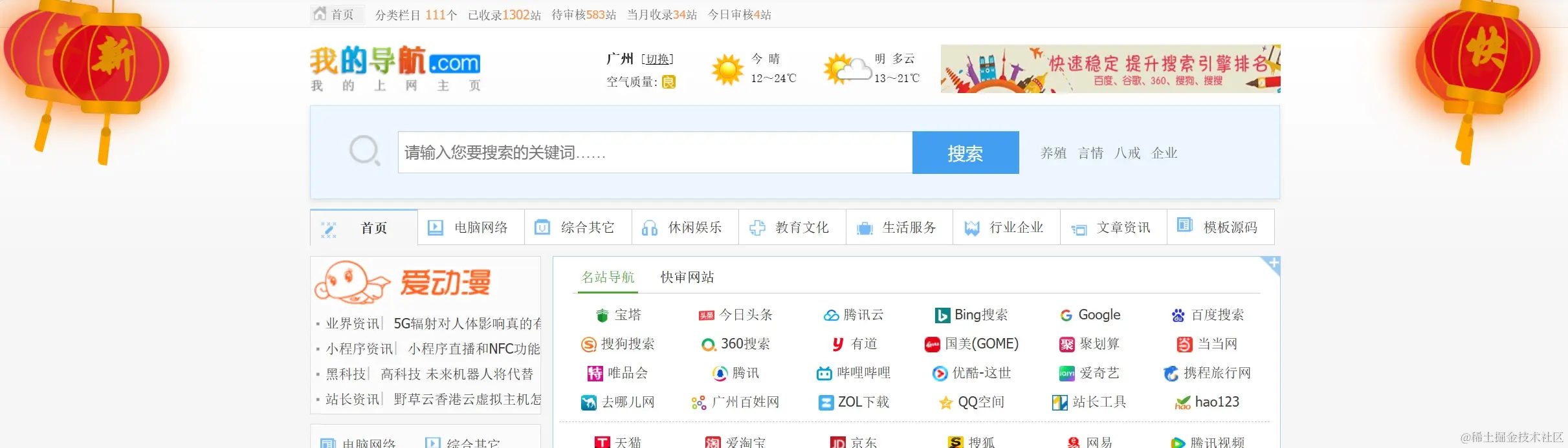Open the 电脑网络 category tab

(471, 228)
